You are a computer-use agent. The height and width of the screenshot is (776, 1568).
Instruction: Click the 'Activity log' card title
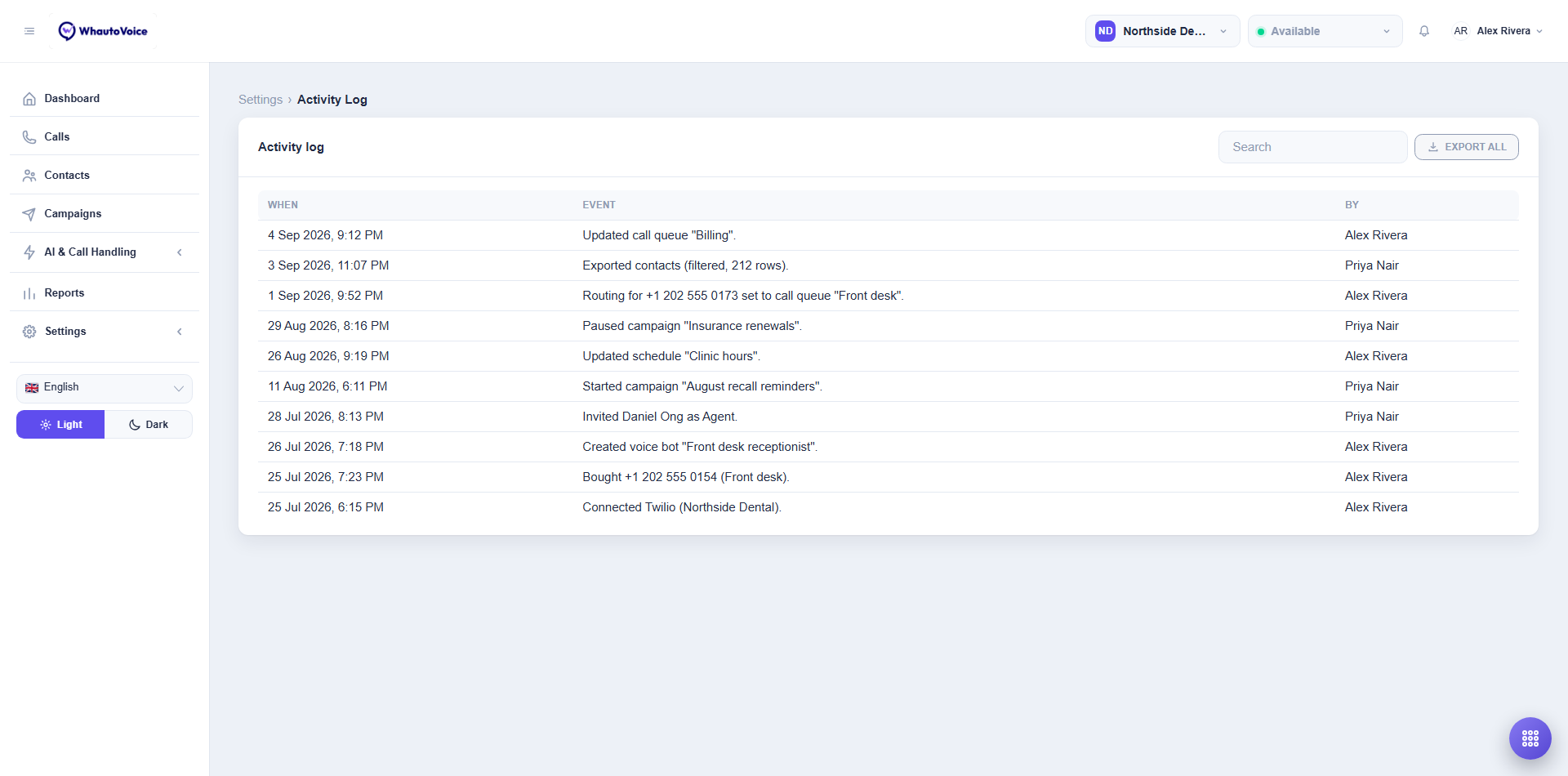(291, 147)
